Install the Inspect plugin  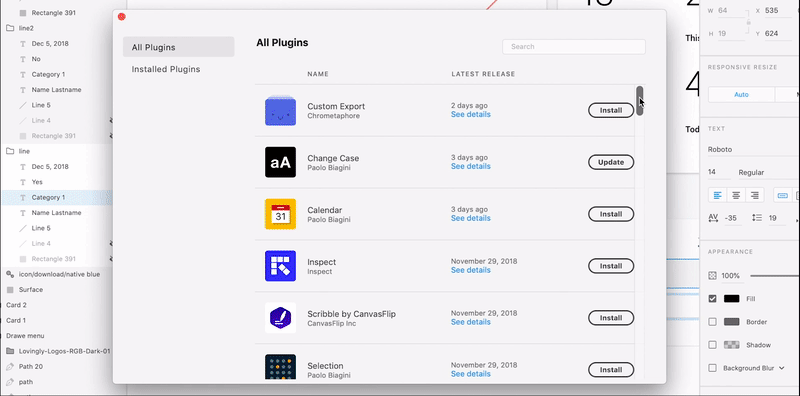point(611,266)
